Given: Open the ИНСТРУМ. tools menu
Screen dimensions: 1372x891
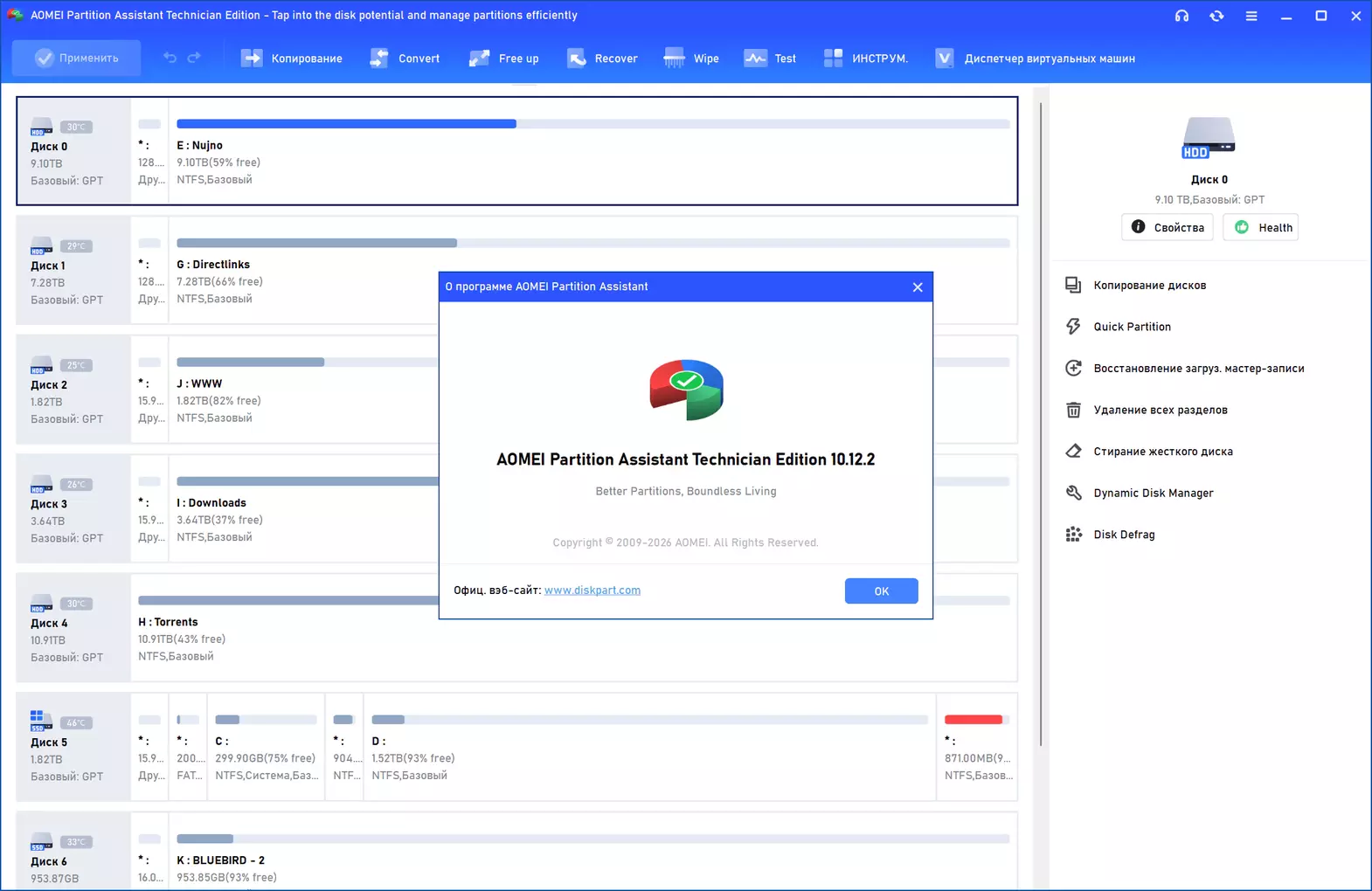Looking at the screenshot, I should (x=865, y=59).
